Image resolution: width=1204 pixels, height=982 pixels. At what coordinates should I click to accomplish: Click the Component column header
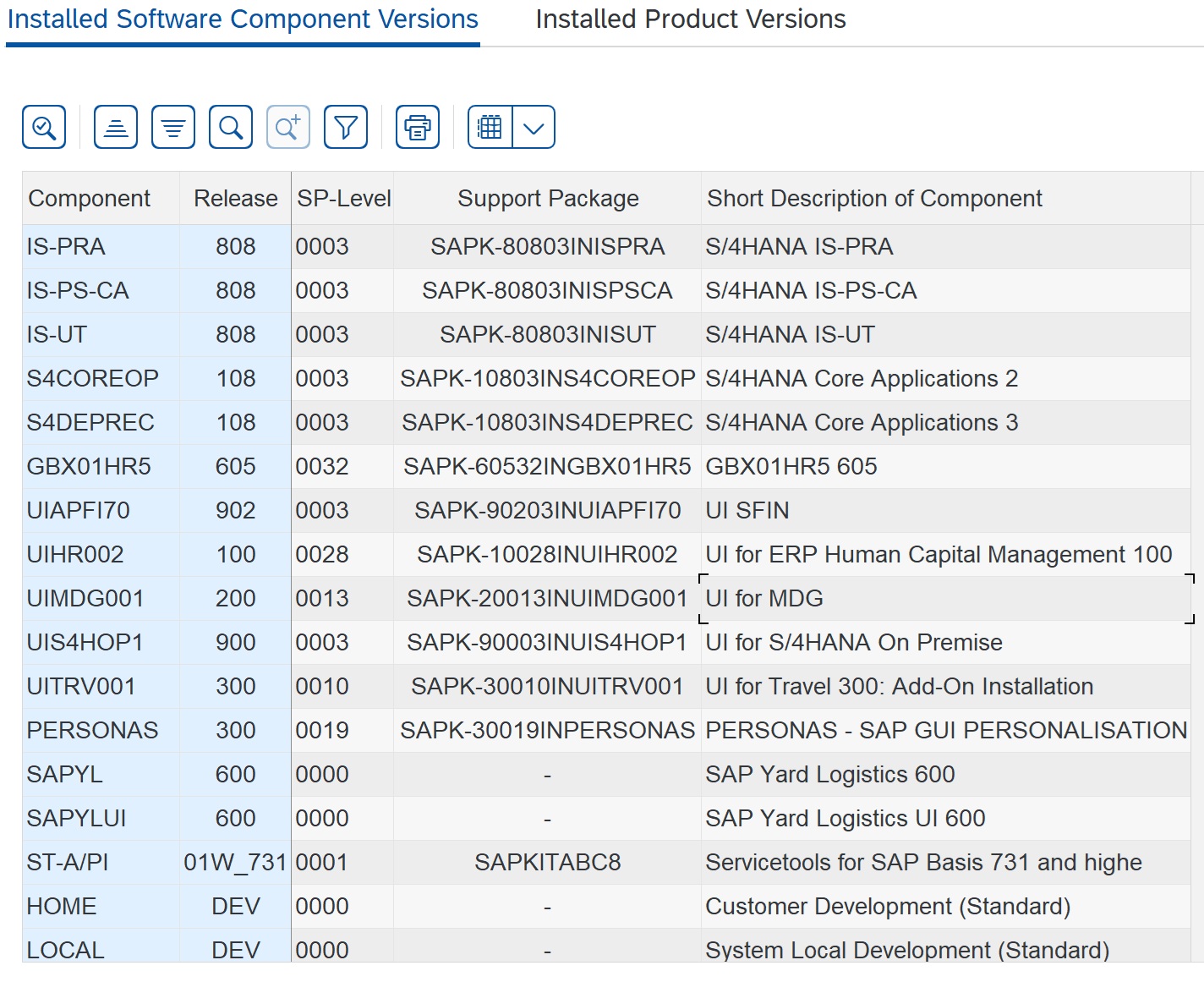(x=101, y=198)
